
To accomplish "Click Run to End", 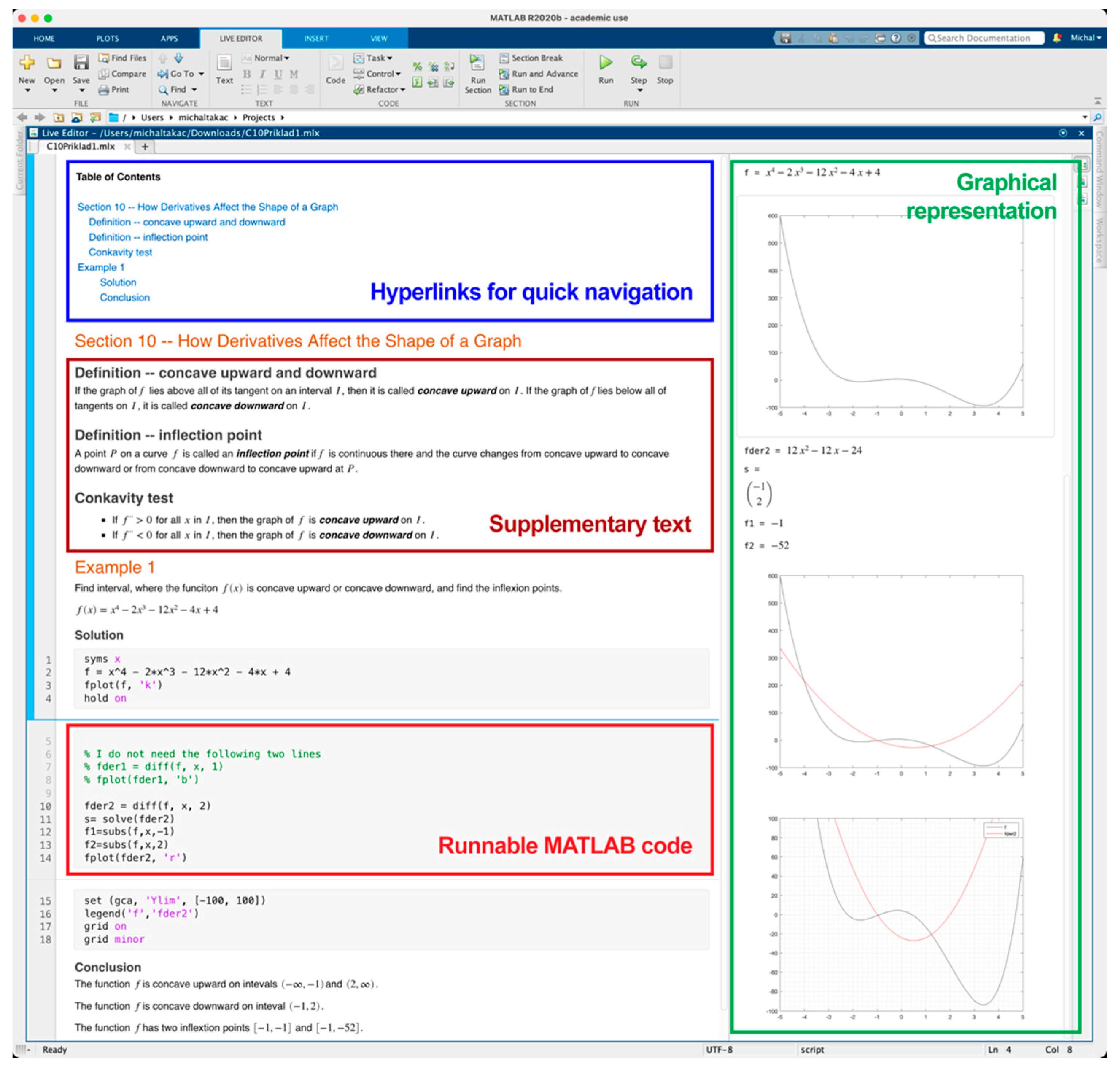I will (526, 89).
